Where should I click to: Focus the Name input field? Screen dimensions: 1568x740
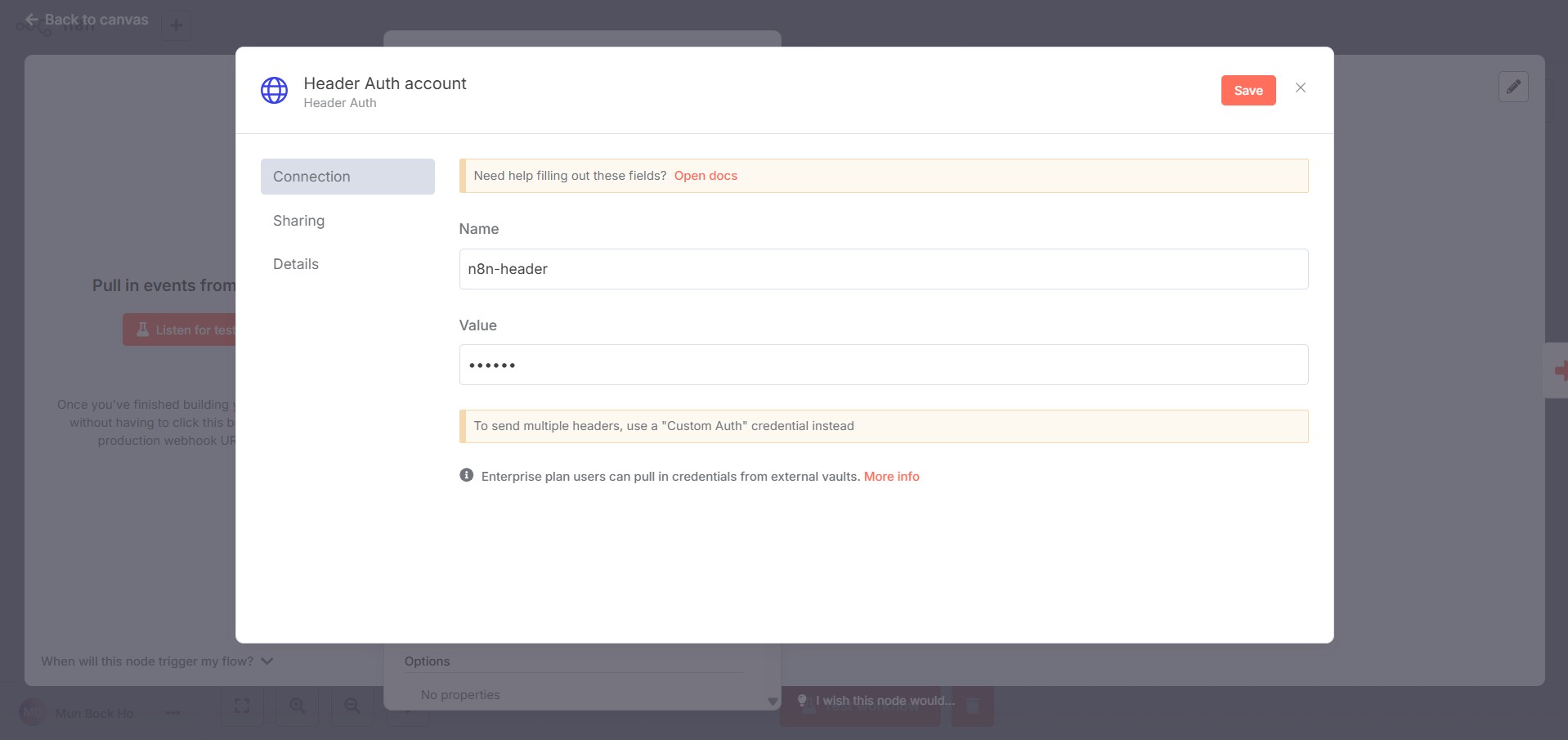(883, 269)
